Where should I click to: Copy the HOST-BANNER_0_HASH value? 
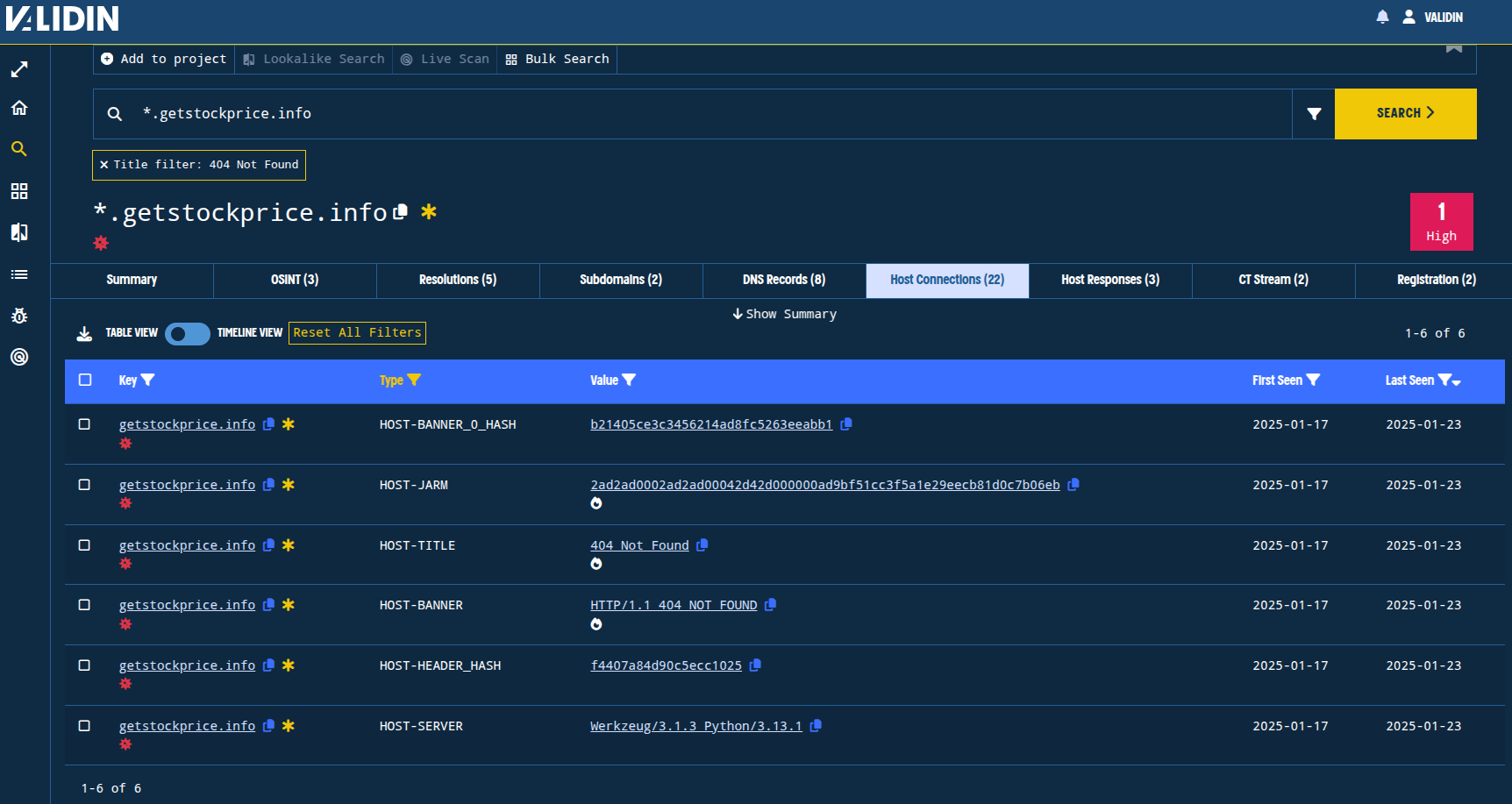846,424
